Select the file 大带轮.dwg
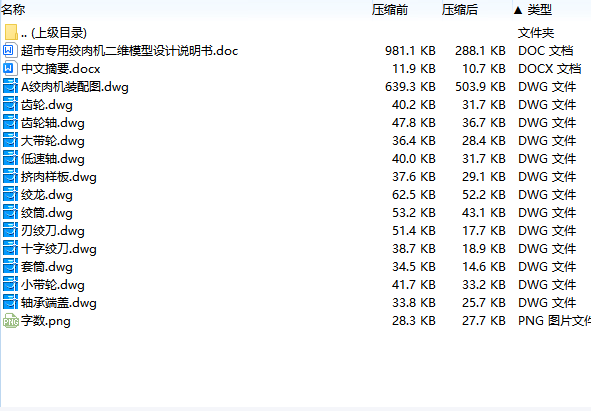The image size is (591, 411). [x=53, y=141]
